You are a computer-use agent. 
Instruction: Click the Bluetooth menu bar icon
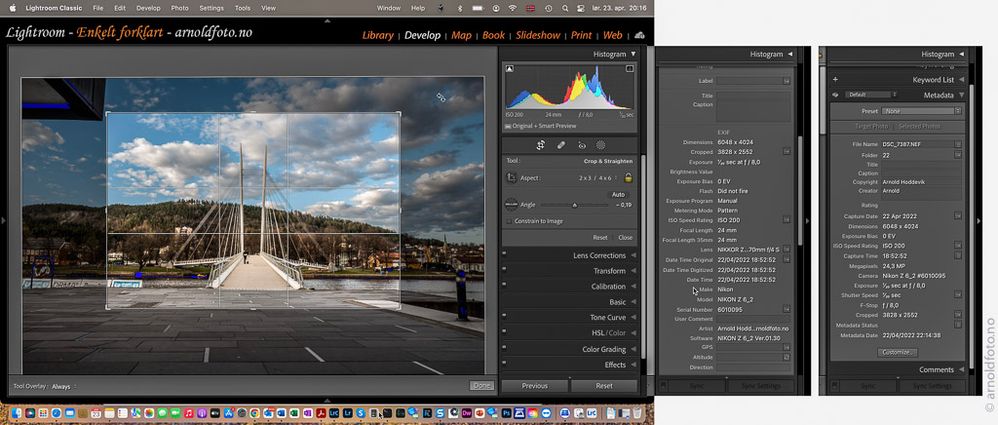click(x=460, y=8)
